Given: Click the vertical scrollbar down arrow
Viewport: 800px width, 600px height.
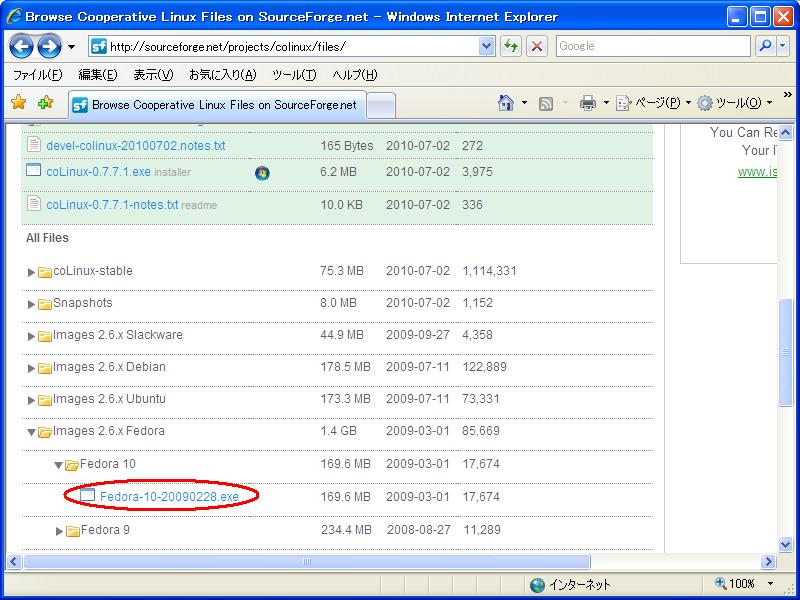Looking at the screenshot, I should tap(786, 545).
